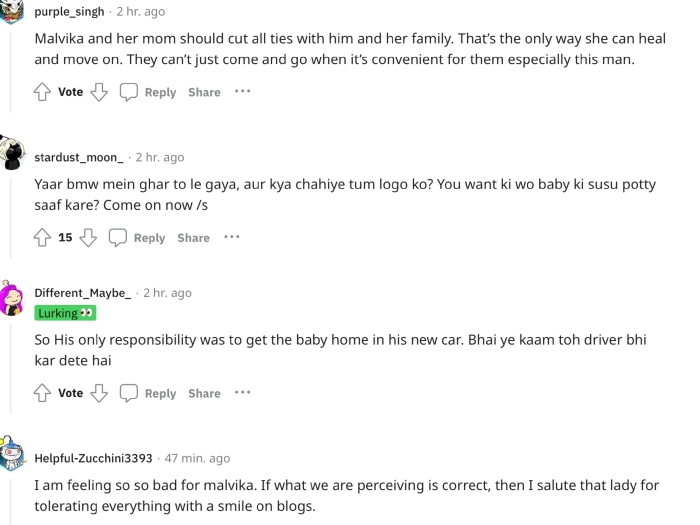Upvote Different_Maybe_'s comment
700x525 pixels.
[x=43, y=393]
